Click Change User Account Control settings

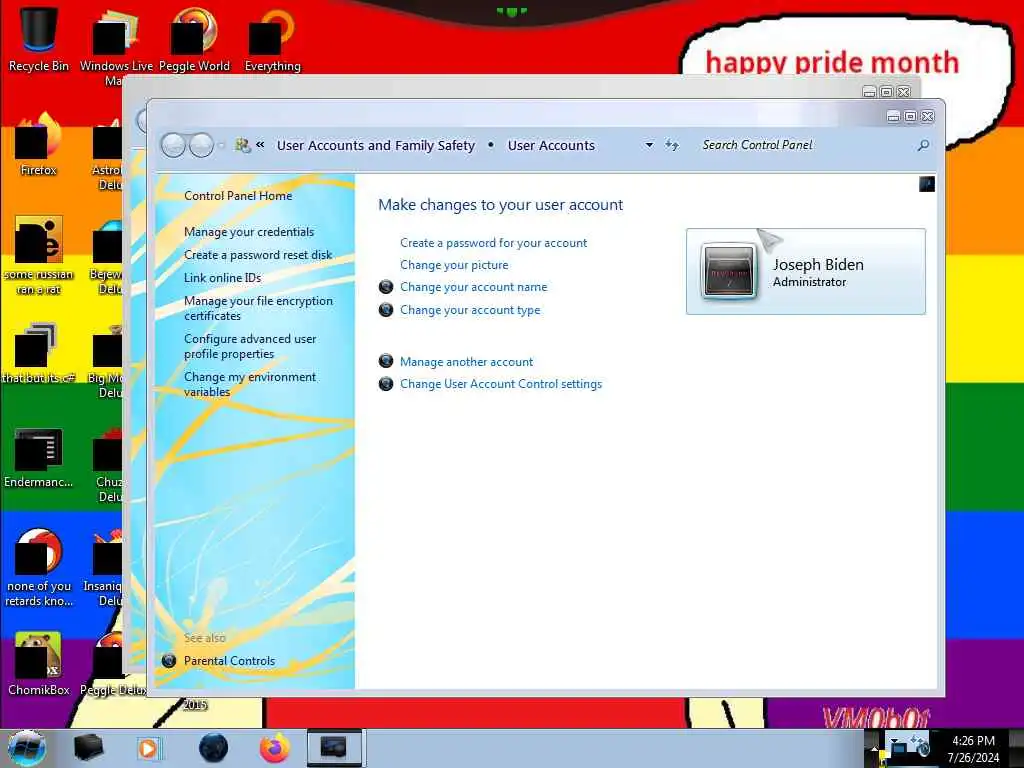coord(501,384)
